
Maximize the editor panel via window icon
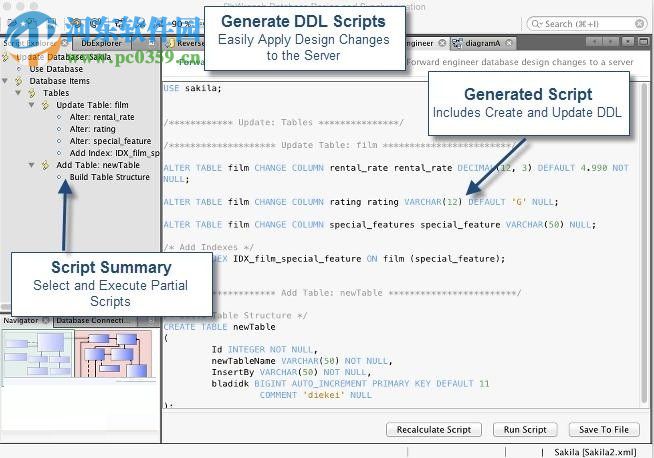coord(643,42)
